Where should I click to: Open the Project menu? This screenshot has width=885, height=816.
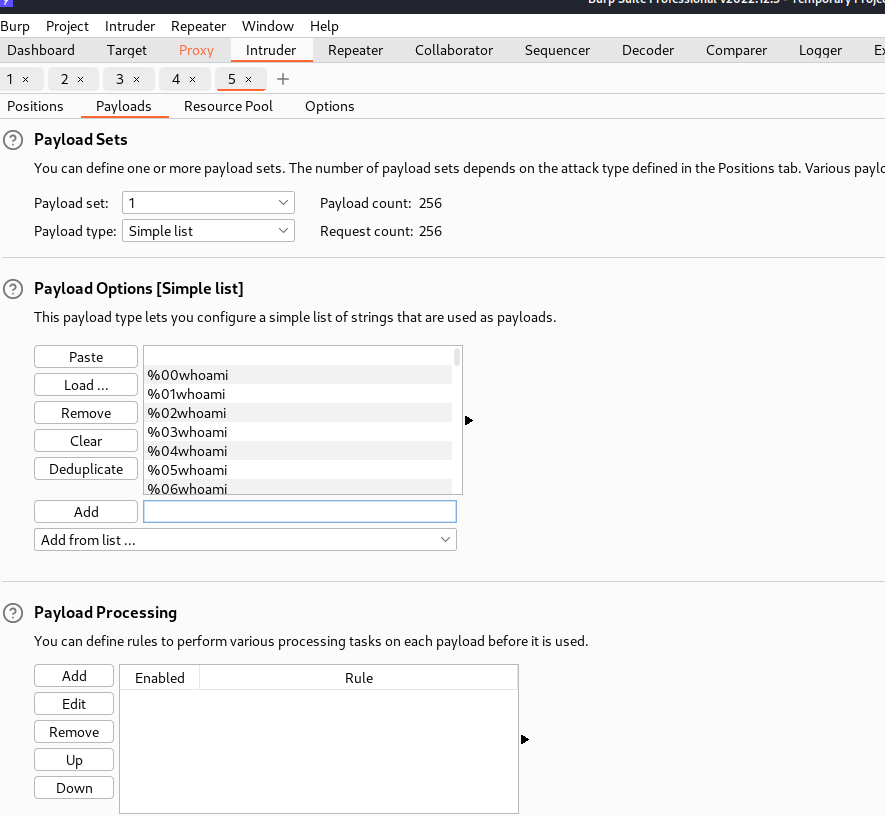67,26
